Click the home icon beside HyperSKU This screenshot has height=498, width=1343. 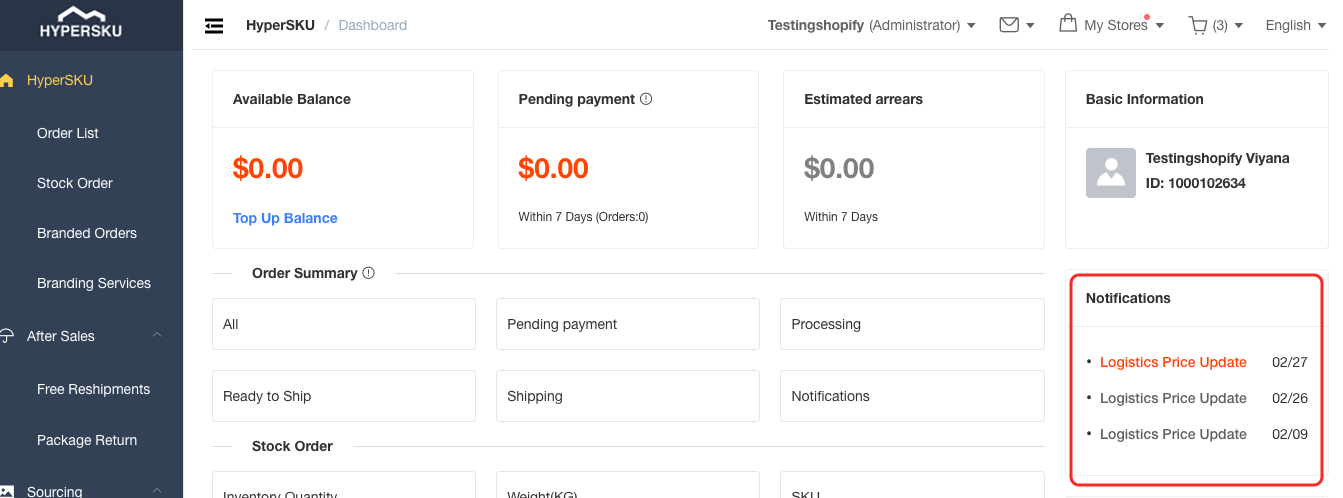[x=6, y=81]
